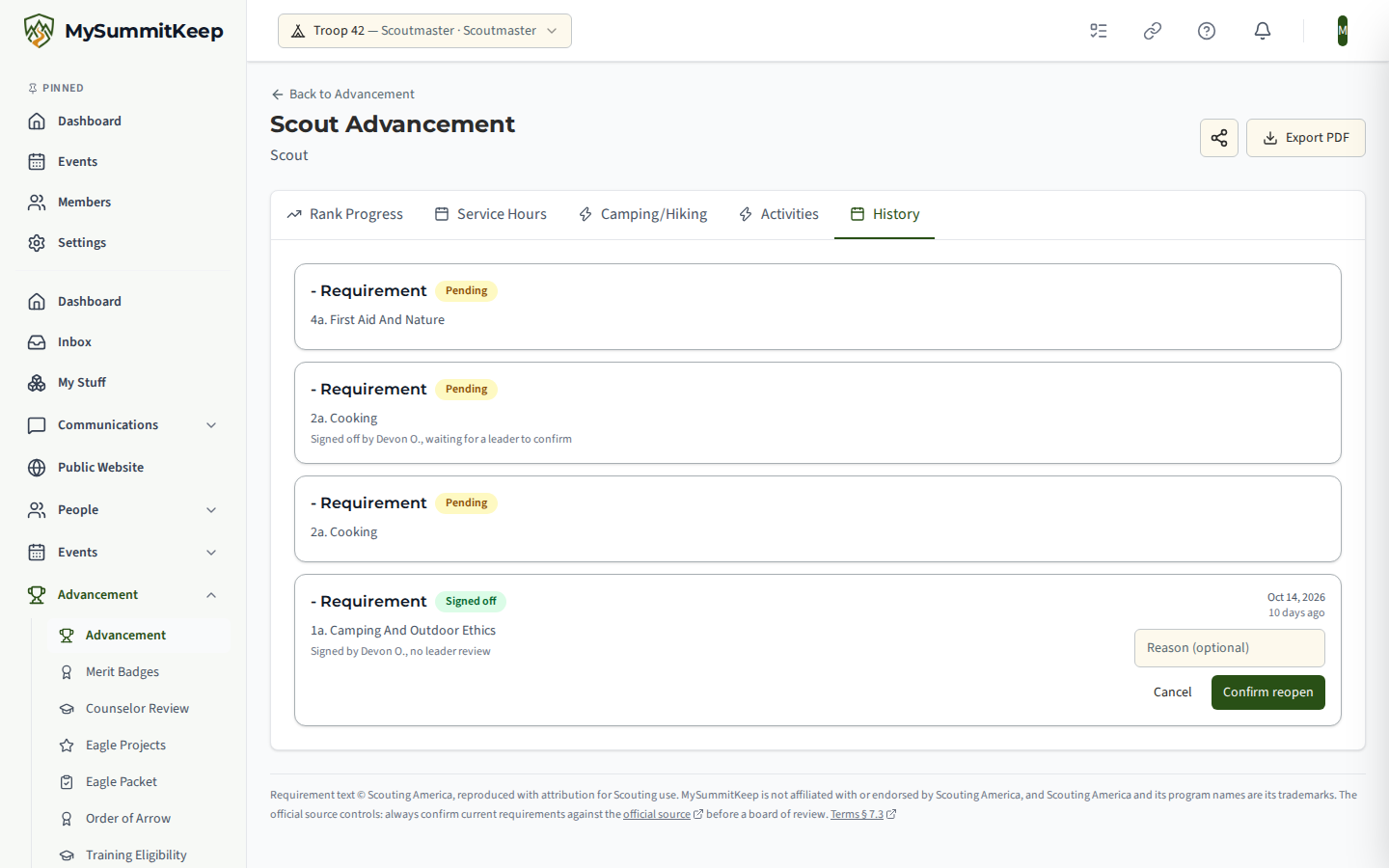Click the 'Signed off' status badge
Image resolution: width=1389 pixels, height=868 pixels.
coord(471,602)
